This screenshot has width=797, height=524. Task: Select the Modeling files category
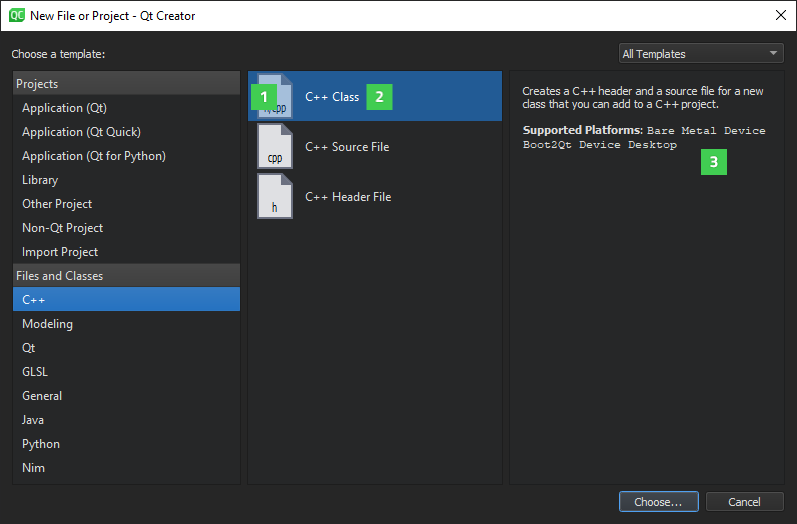pos(47,324)
